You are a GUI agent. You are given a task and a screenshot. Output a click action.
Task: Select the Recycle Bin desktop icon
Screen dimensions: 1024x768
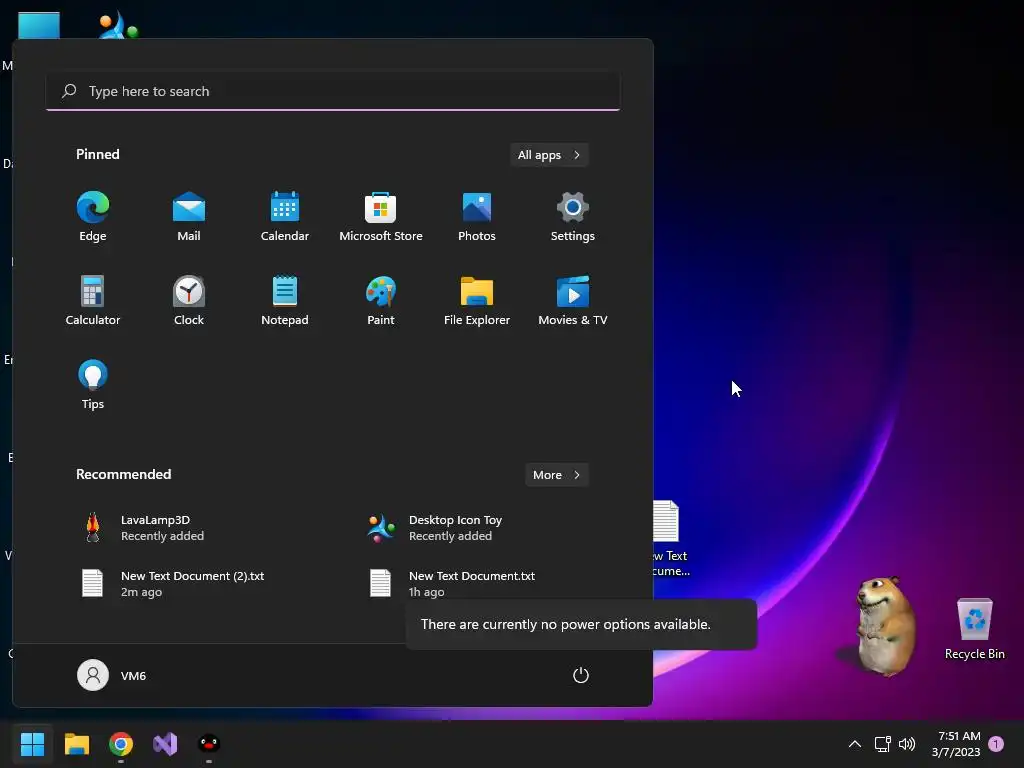click(974, 629)
